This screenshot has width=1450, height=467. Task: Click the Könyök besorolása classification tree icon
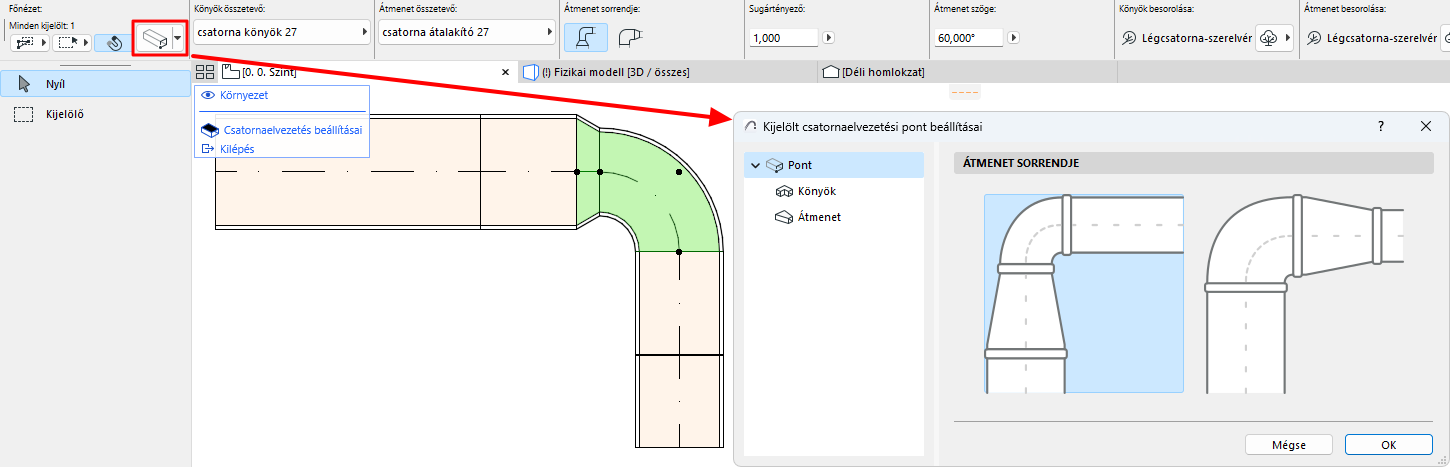[x=1268, y=38]
